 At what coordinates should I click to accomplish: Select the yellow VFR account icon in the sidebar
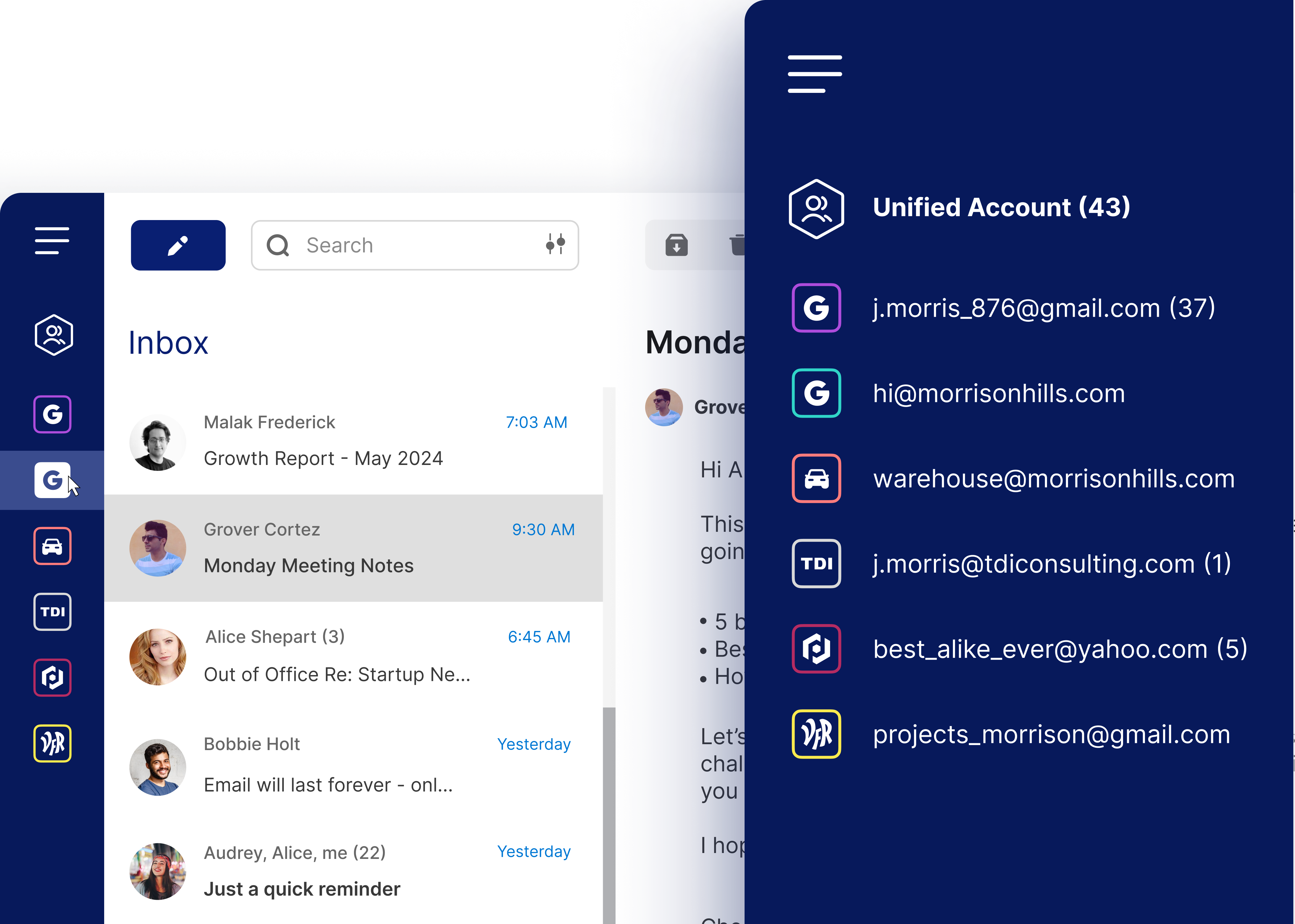(x=52, y=743)
